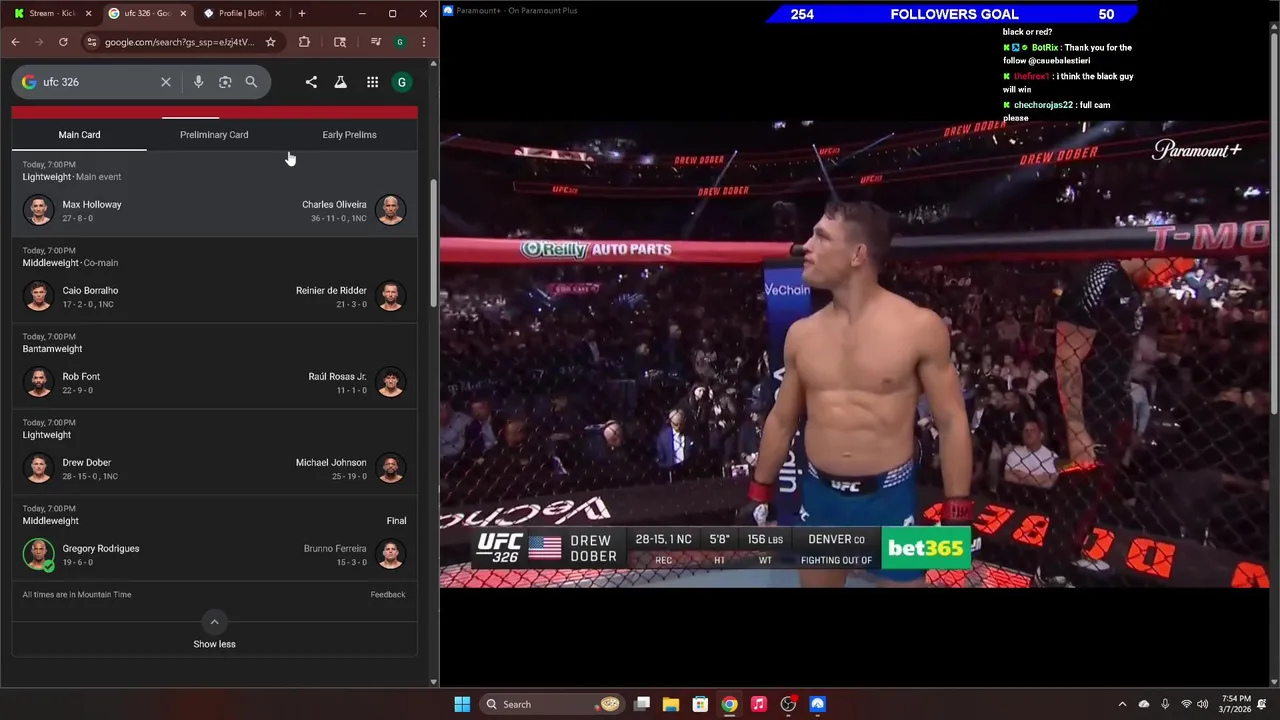This screenshot has width=1280, height=720.
Task: Open Google Search Labs flask icon
Action: (x=341, y=82)
